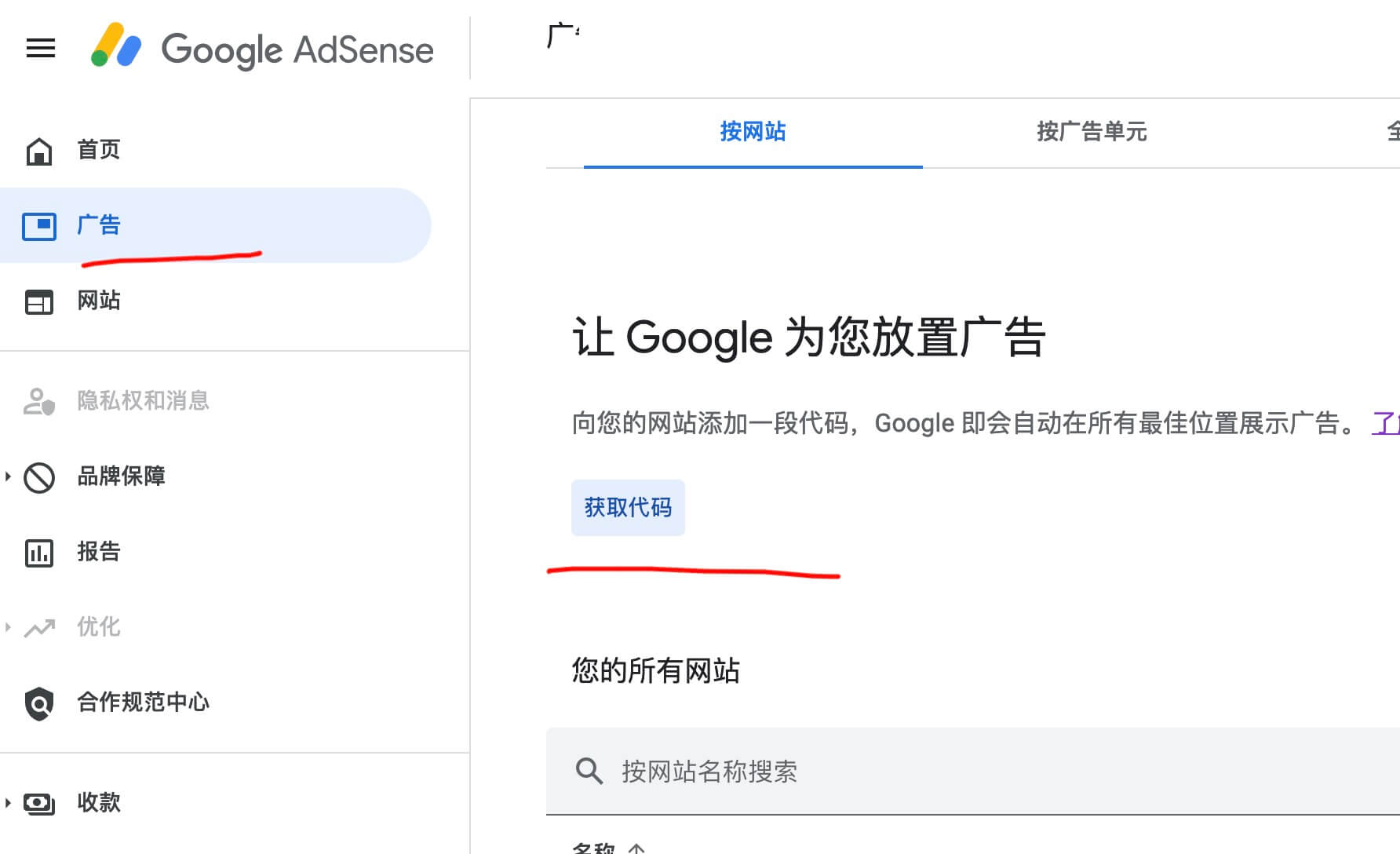Switch to the 按广告单元 tab
Viewport: 1400px width, 854px height.
tap(1092, 132)
